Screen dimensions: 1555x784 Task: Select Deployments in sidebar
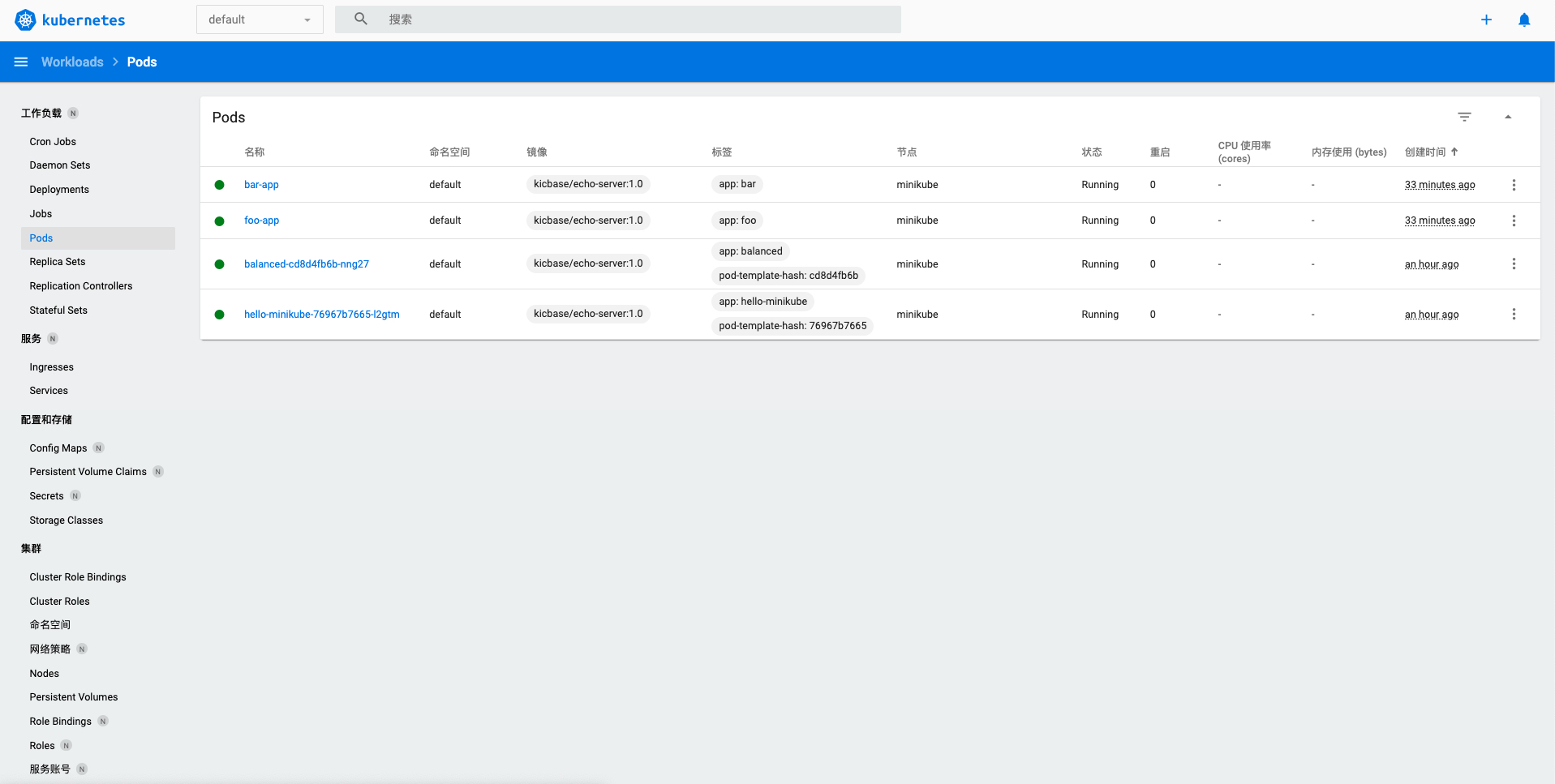[x=59, y=190]
